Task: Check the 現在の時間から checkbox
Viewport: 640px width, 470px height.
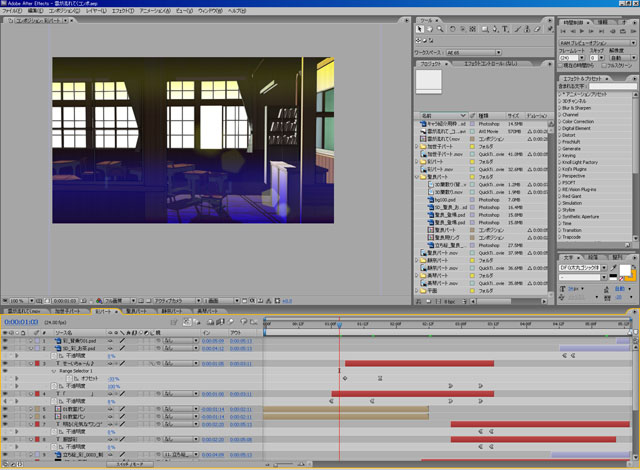Action: pyautogui.click(x=561, y=65)
